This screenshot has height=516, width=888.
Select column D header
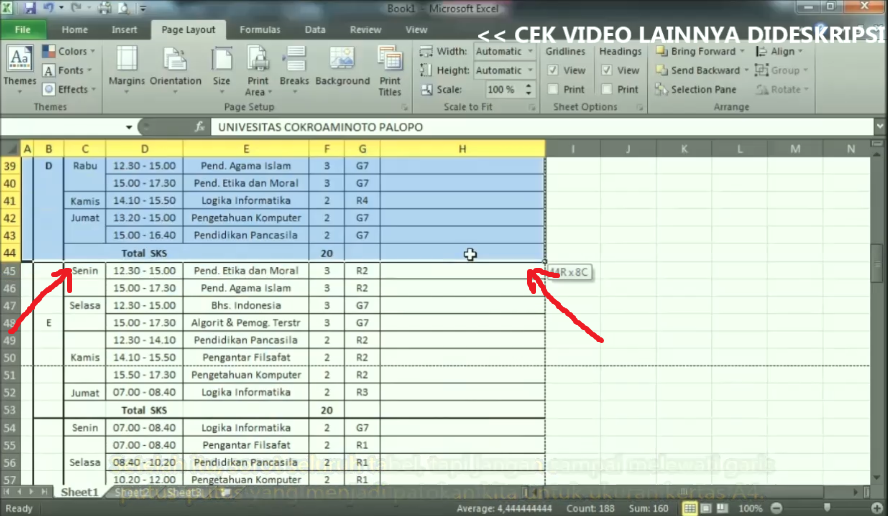[x=144, y=149]
